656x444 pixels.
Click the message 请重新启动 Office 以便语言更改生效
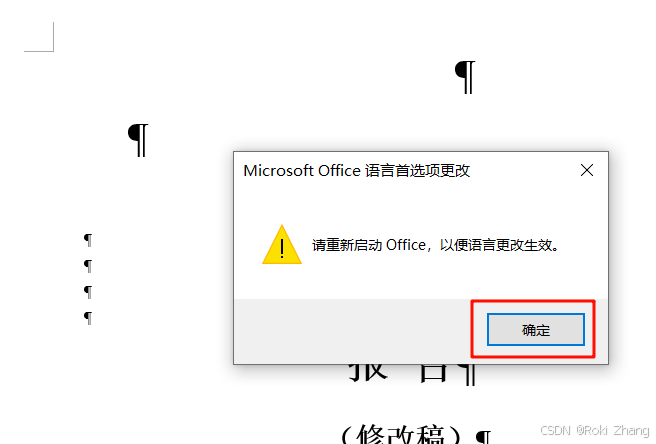436,245
